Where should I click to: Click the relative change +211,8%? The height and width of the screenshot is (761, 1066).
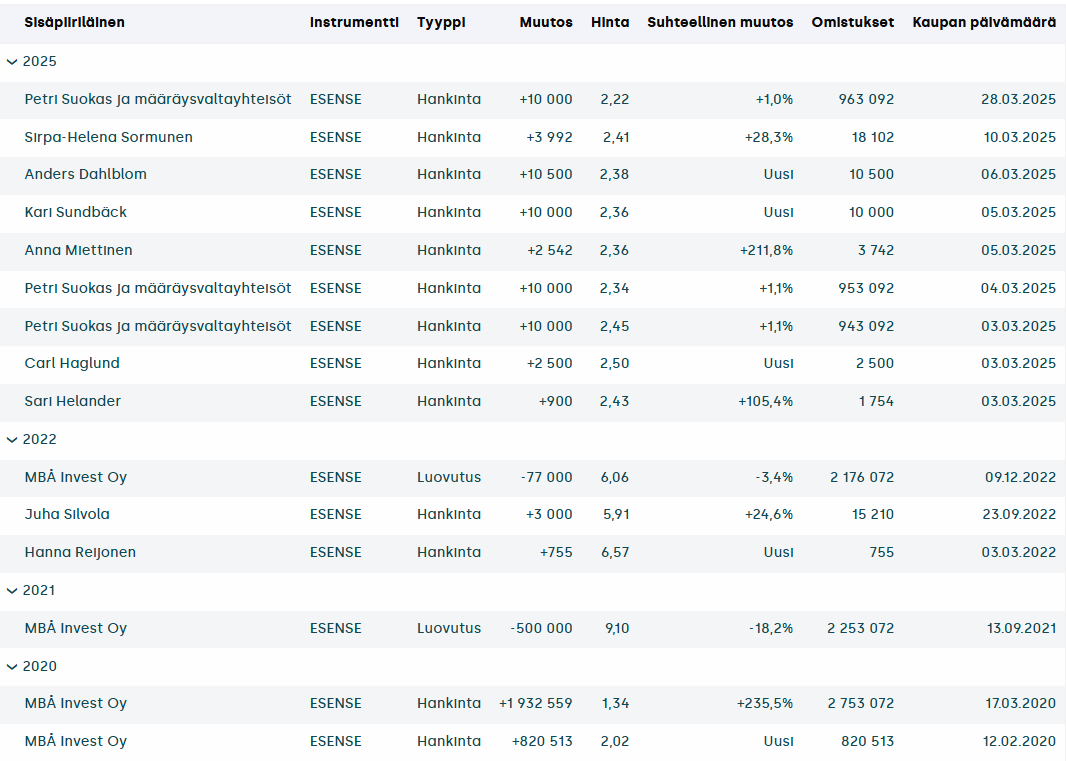766,250
